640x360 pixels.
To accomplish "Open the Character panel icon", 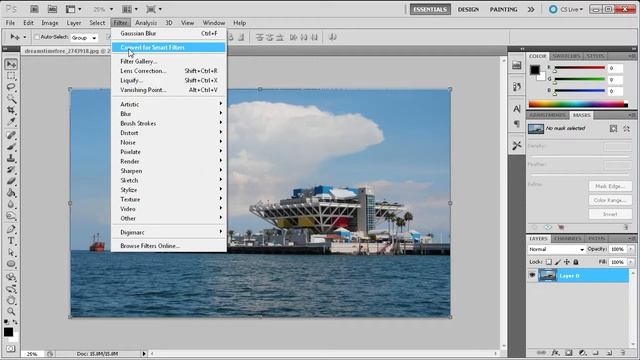I will point(517,109).
